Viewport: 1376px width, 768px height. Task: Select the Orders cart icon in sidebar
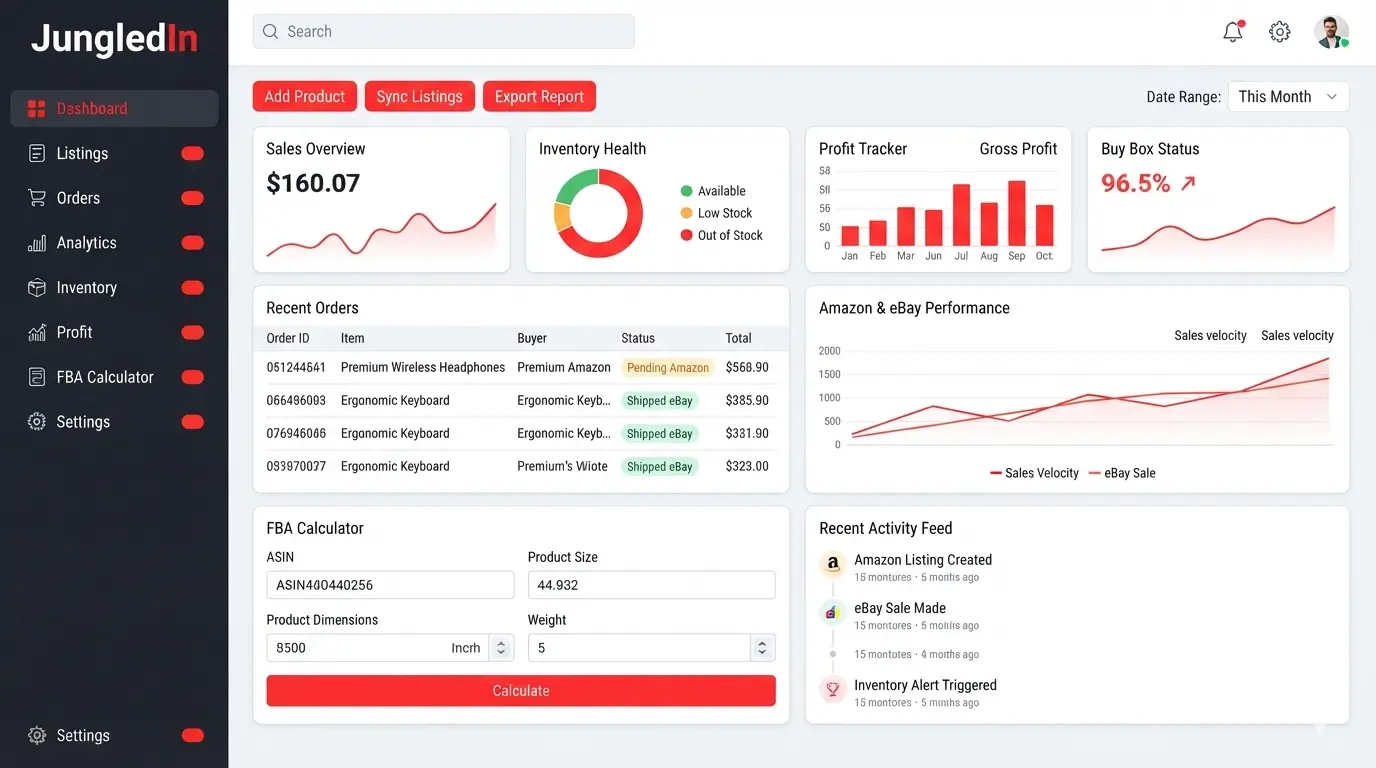pos(37,198)
